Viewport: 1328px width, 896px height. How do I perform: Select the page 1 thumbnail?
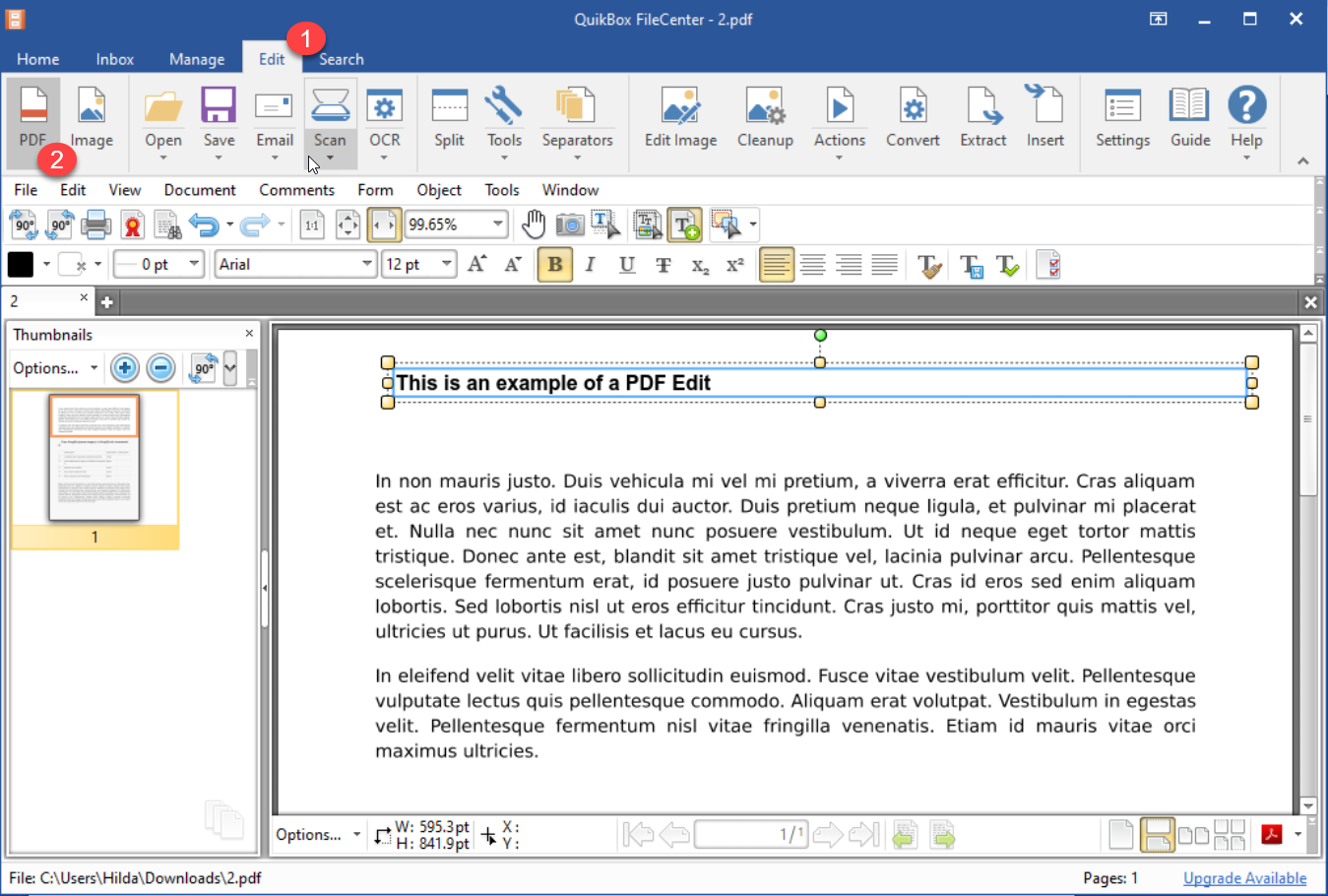click(95, 458)
